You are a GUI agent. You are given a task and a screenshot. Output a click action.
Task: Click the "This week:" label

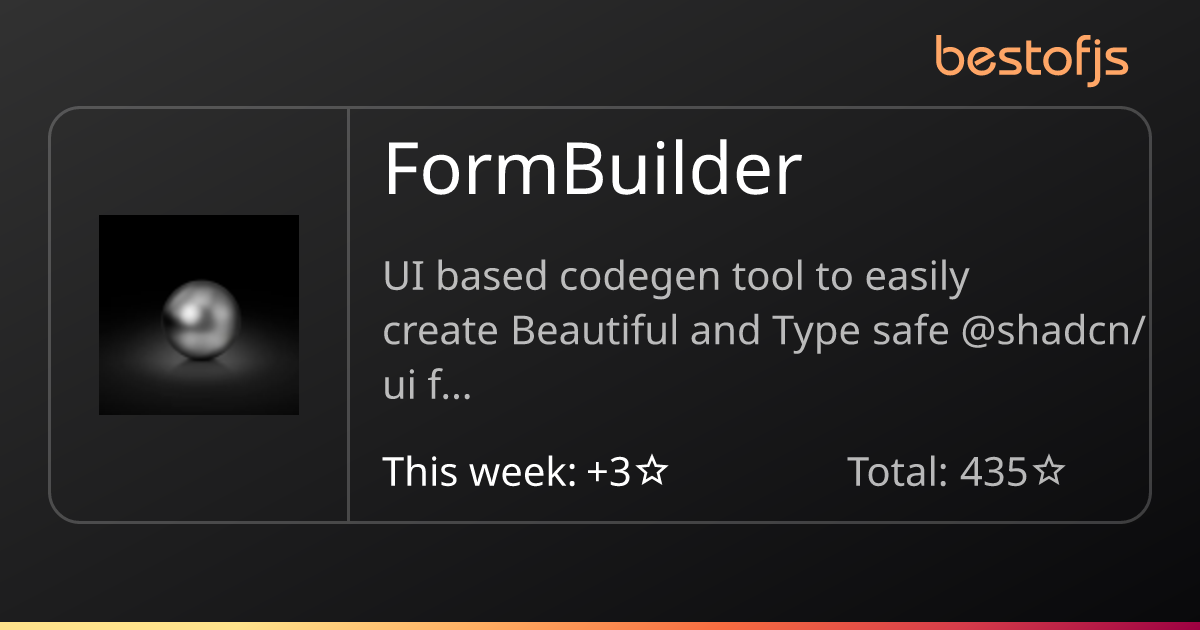(x=479, y=472)
